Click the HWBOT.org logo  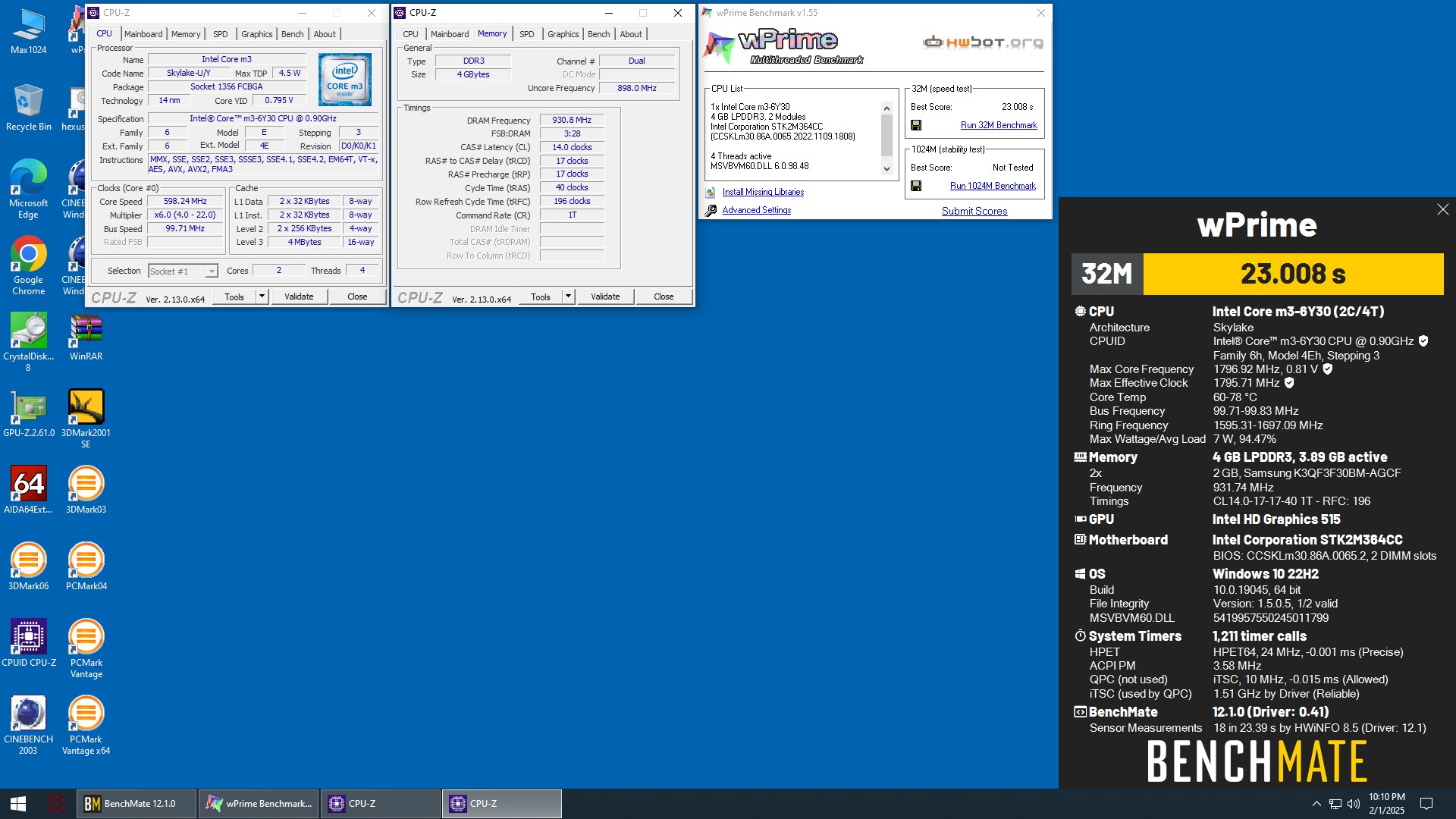(x=983, y=42)
